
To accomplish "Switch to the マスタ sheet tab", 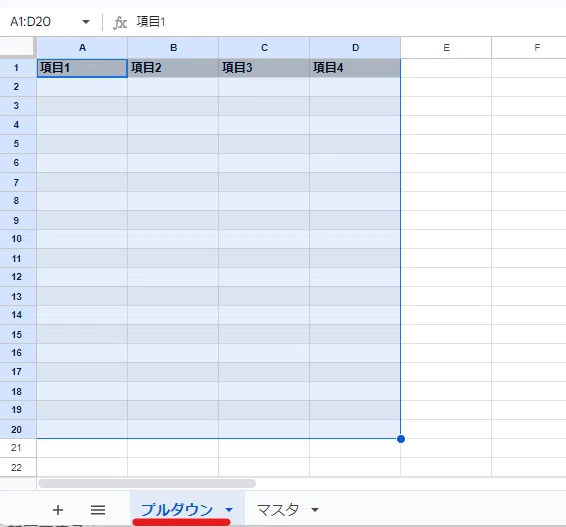I will click(x=278, y=510).
